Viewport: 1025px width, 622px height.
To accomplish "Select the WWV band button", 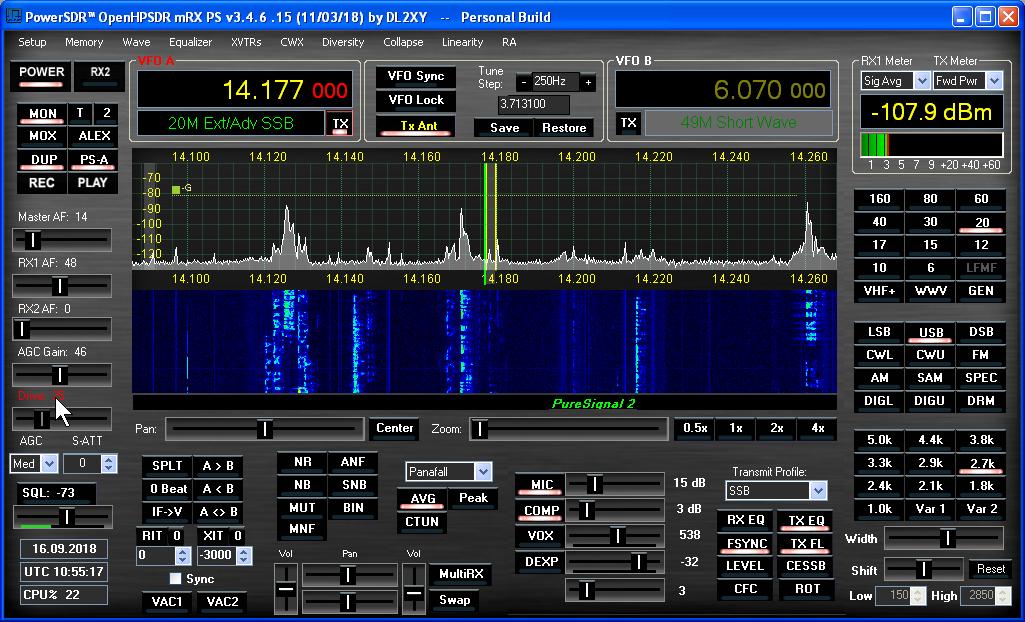I will pyautogui.click(x=930, y=291).
